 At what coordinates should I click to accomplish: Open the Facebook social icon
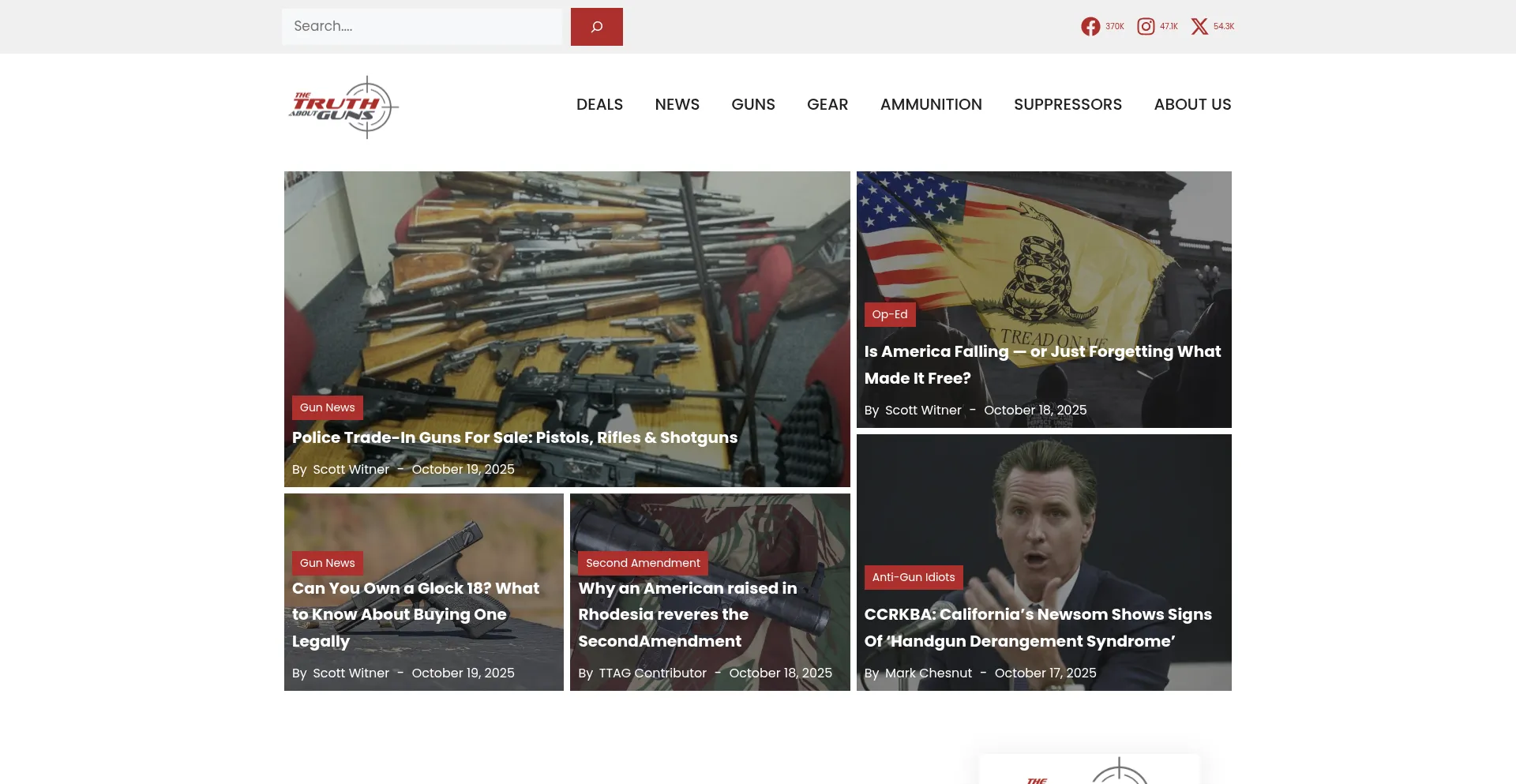[x=1090, y=27]
